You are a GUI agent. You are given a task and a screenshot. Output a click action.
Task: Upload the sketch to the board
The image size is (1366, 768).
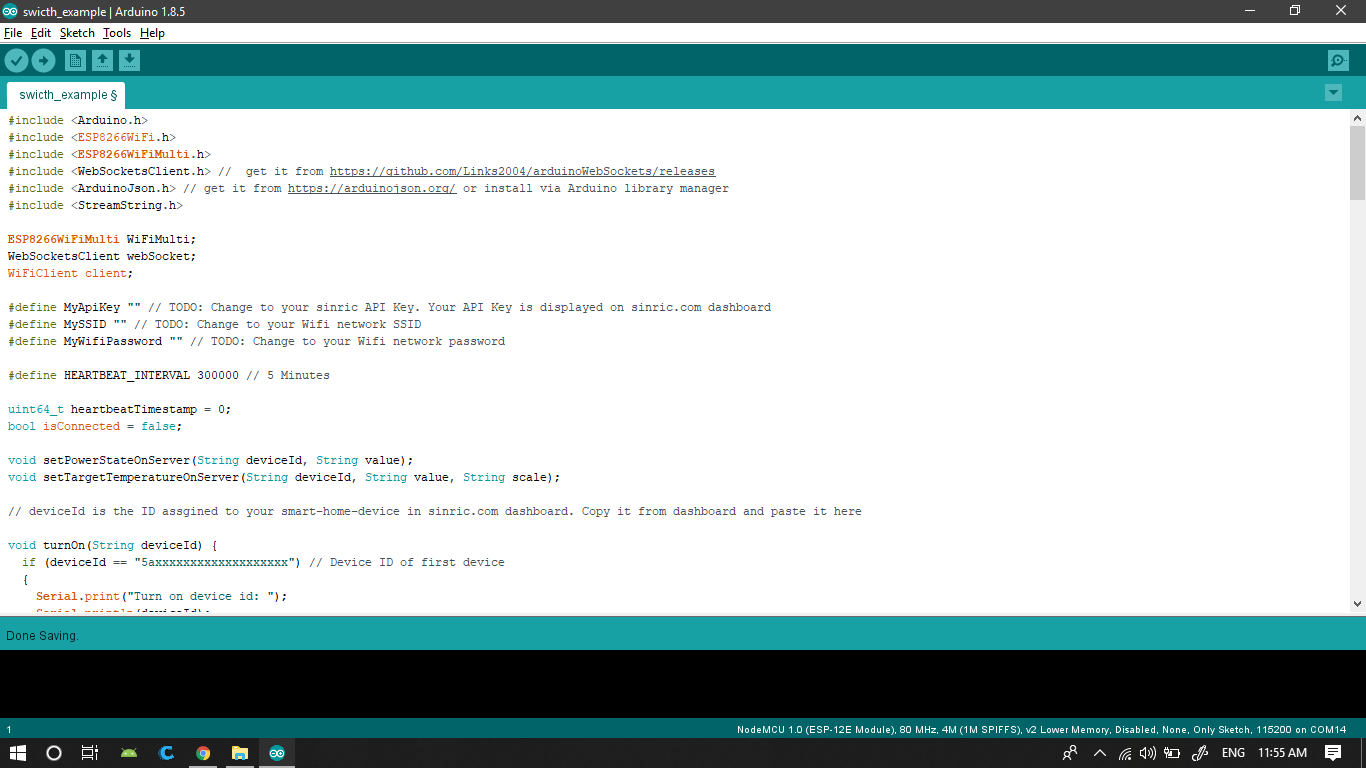click(x=43, y=61)
